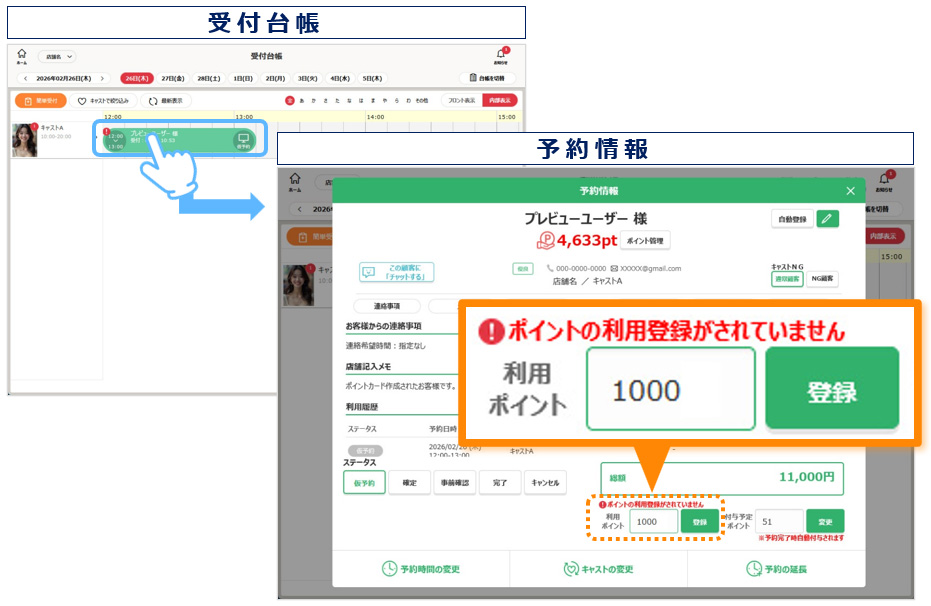Click the ポイント管理 button
This screenshot has height=606, width=931.
tap(645, 241)
